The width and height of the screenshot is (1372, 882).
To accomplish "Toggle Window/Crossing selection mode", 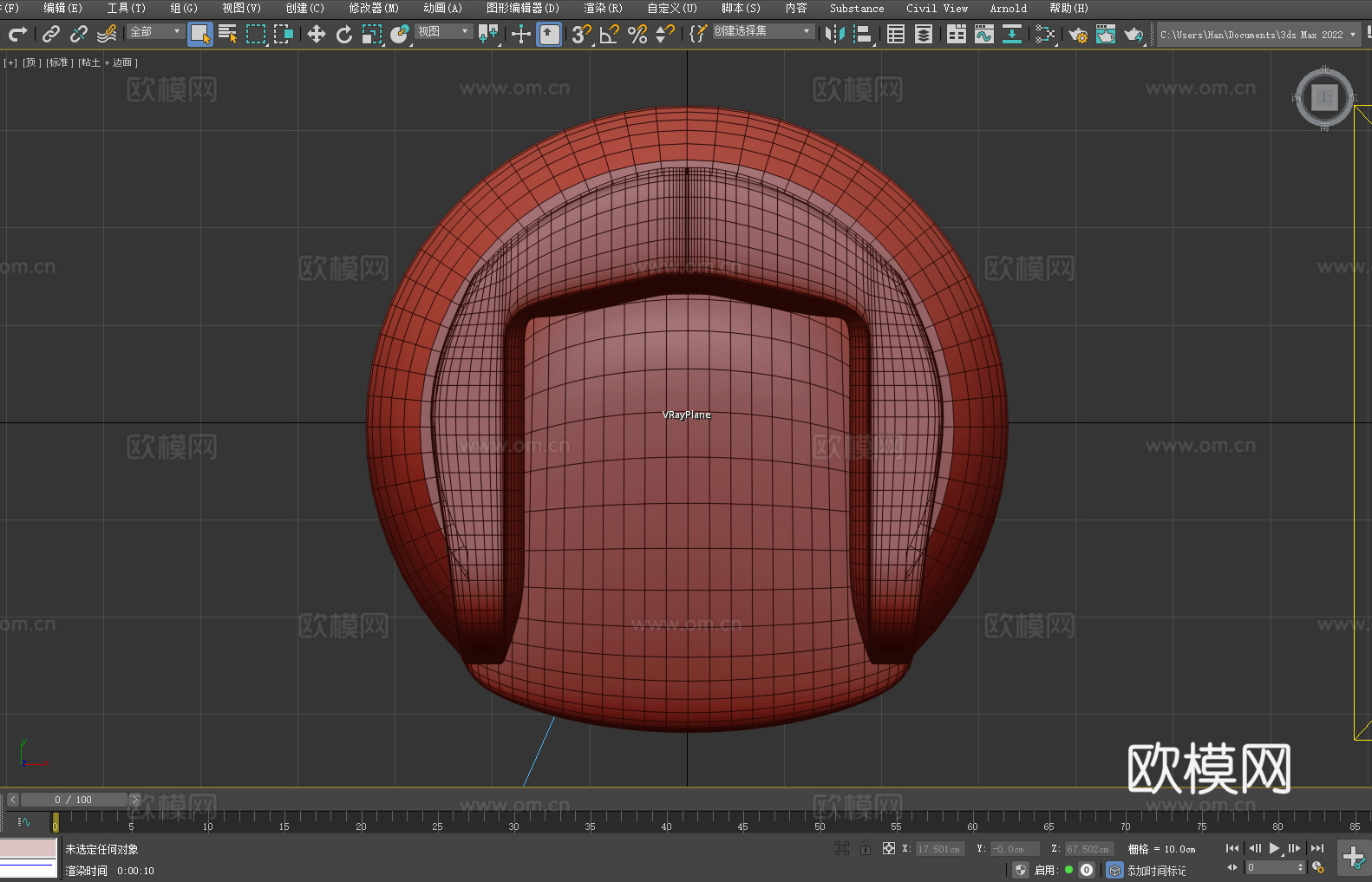I will 284,34.
